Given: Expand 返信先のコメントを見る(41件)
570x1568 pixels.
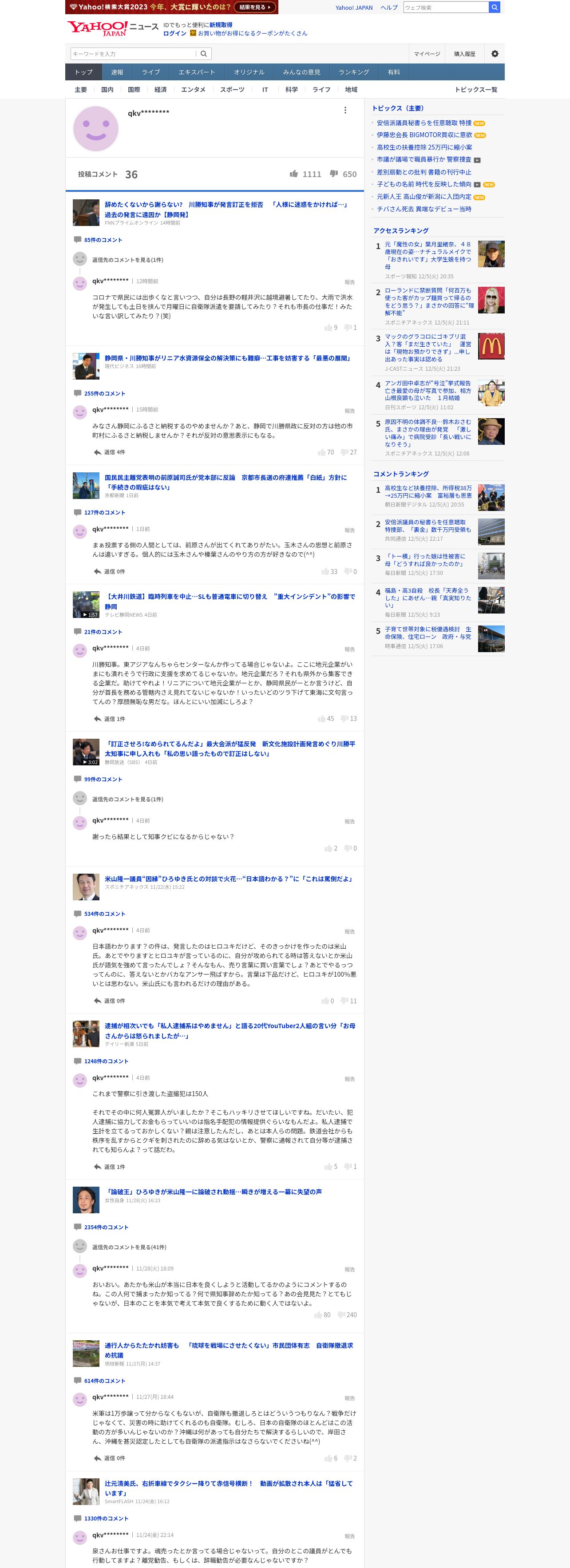Looking at the screenshot, I should [129, 1247].
